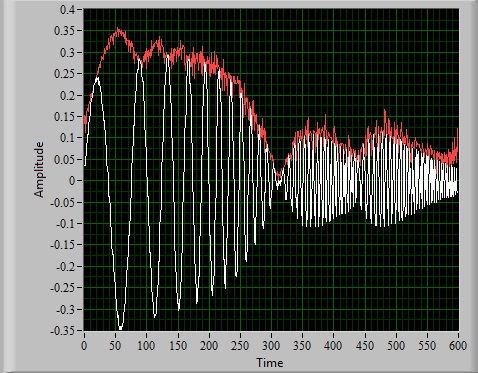Click the red envelope dip near time 310
The height and width of the screenshot is (373, 478).
(x=279, y=174)
